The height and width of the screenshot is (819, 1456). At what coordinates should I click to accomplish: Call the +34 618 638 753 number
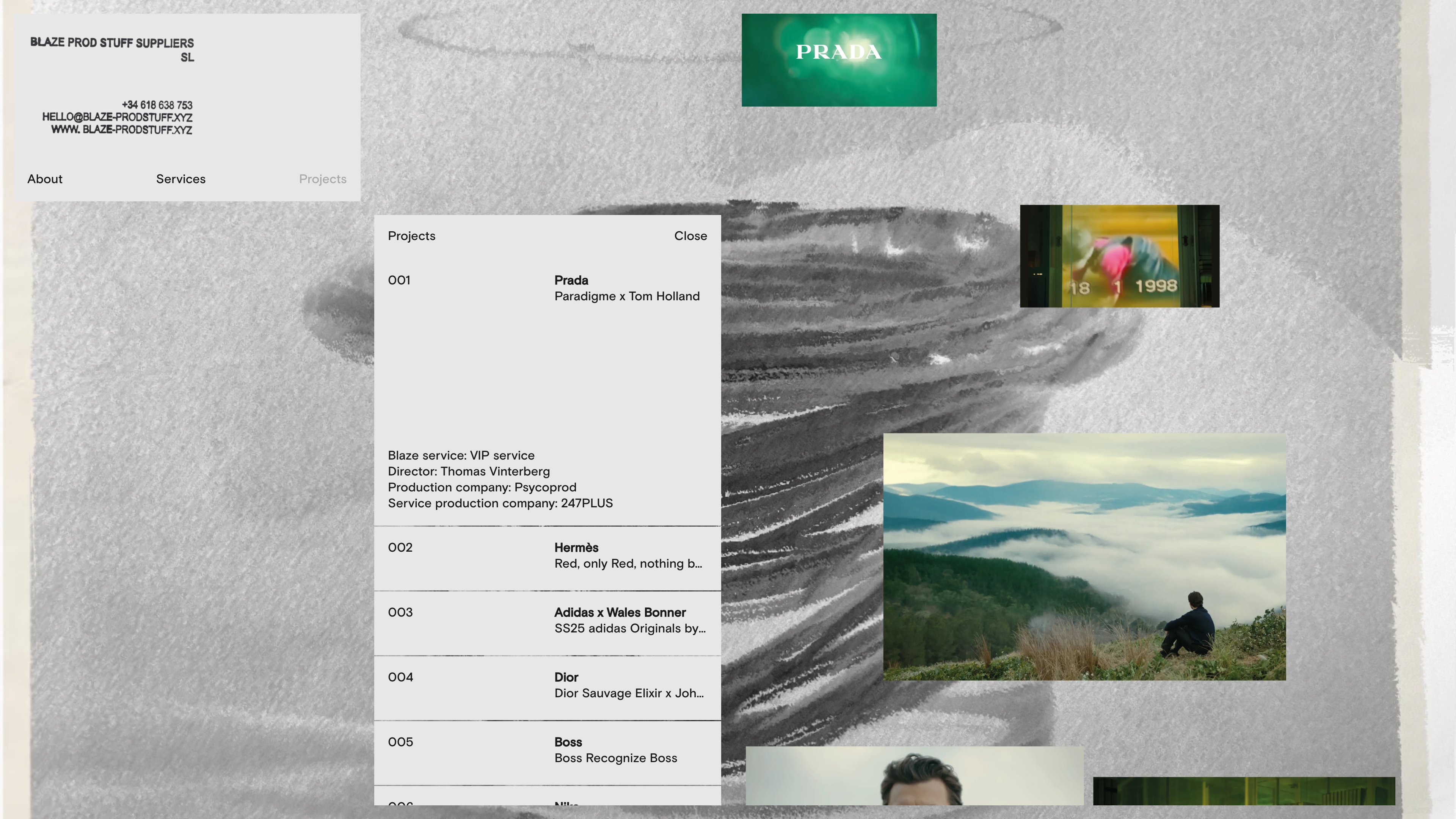(x=157, y=105)
